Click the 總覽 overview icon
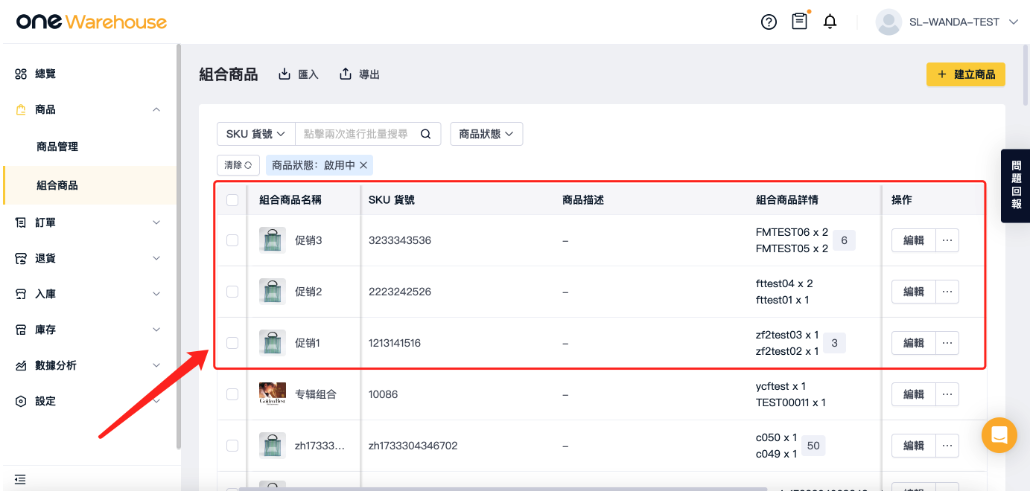This screenshot has width=1030, height=491. [20, 74]
